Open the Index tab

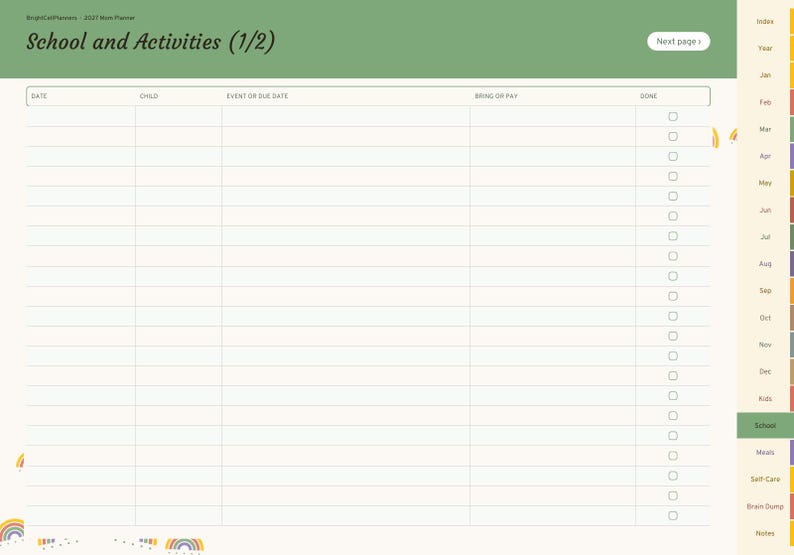(765, 21)
